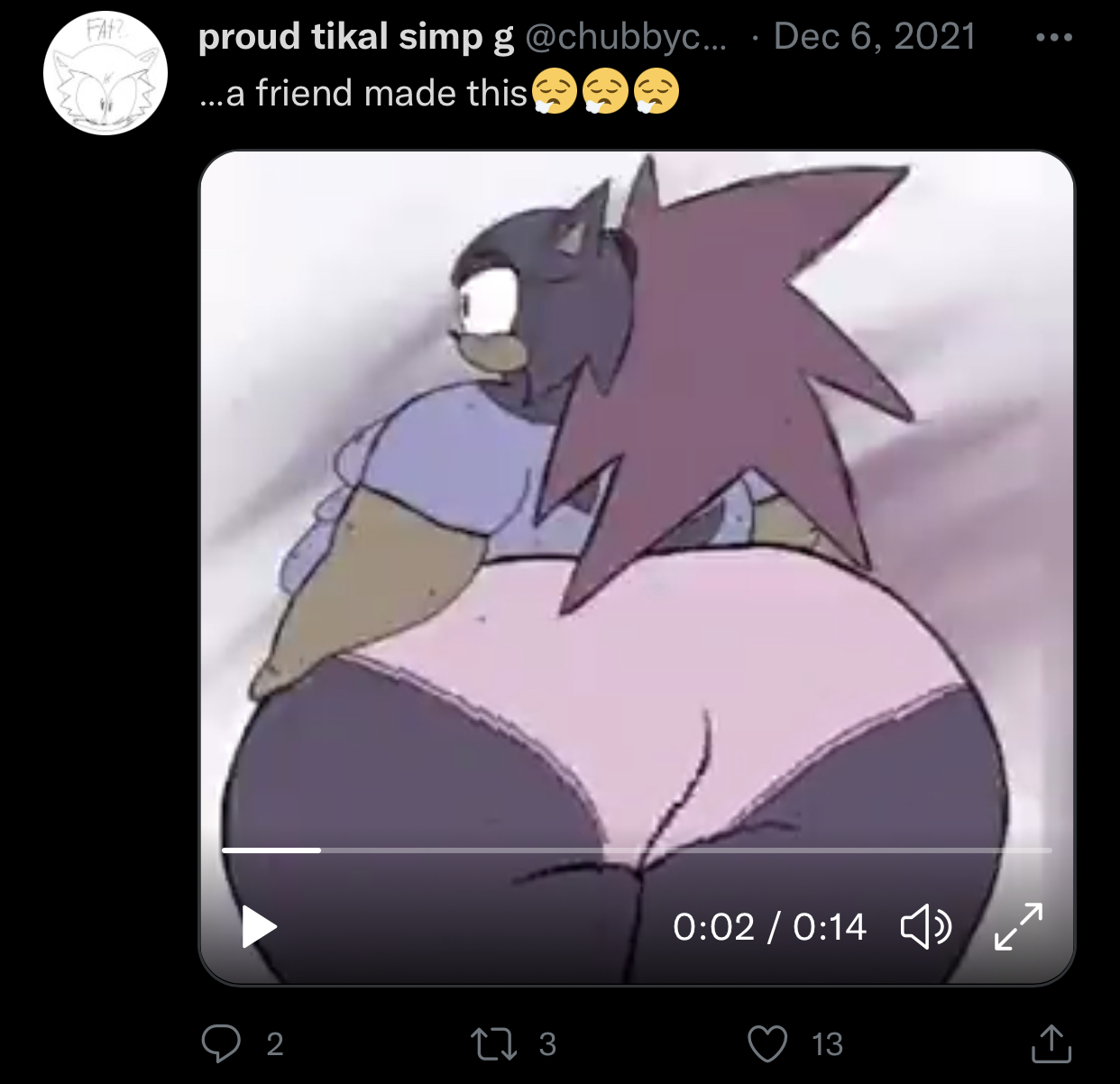
Task: Open the Dec 6, 2021 timestamp
Action: click(x=875, y=37)
